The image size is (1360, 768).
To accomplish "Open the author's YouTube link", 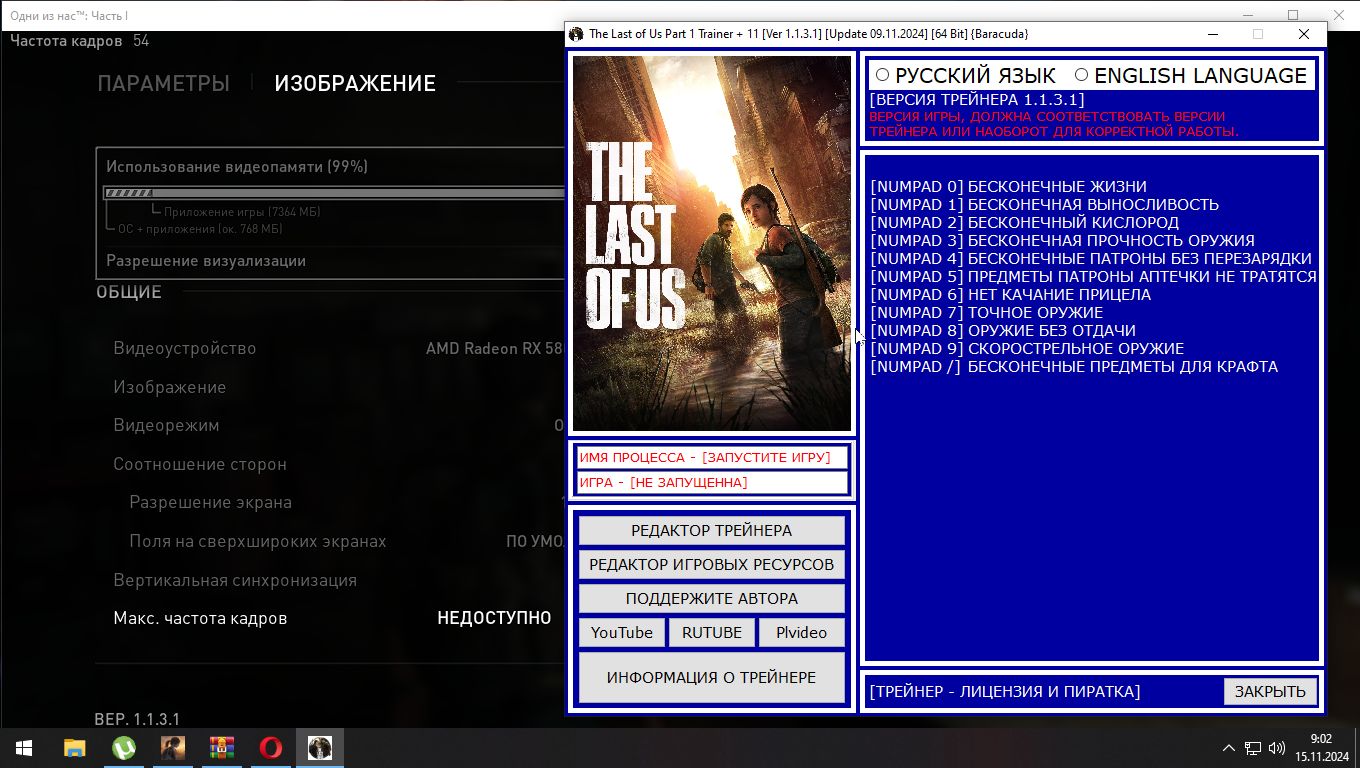I will tap(621, 633).
